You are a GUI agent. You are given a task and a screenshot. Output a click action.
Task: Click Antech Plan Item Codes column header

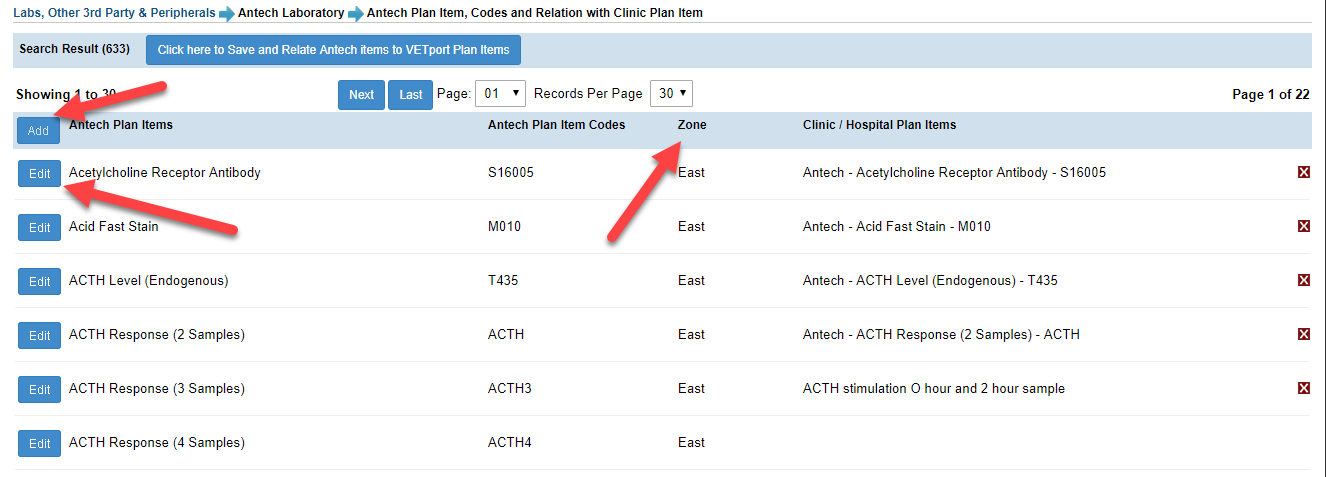pos(556,125)
